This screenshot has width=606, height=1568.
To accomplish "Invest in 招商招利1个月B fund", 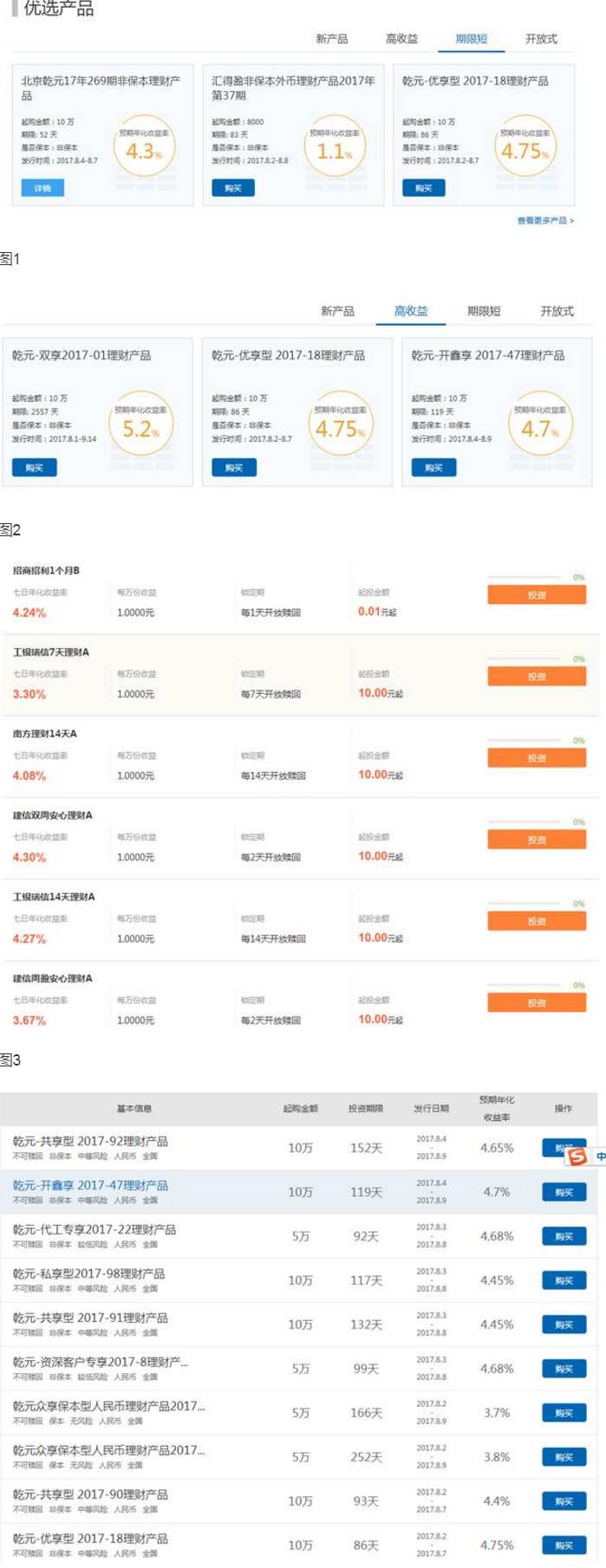I will coord(537,595).
